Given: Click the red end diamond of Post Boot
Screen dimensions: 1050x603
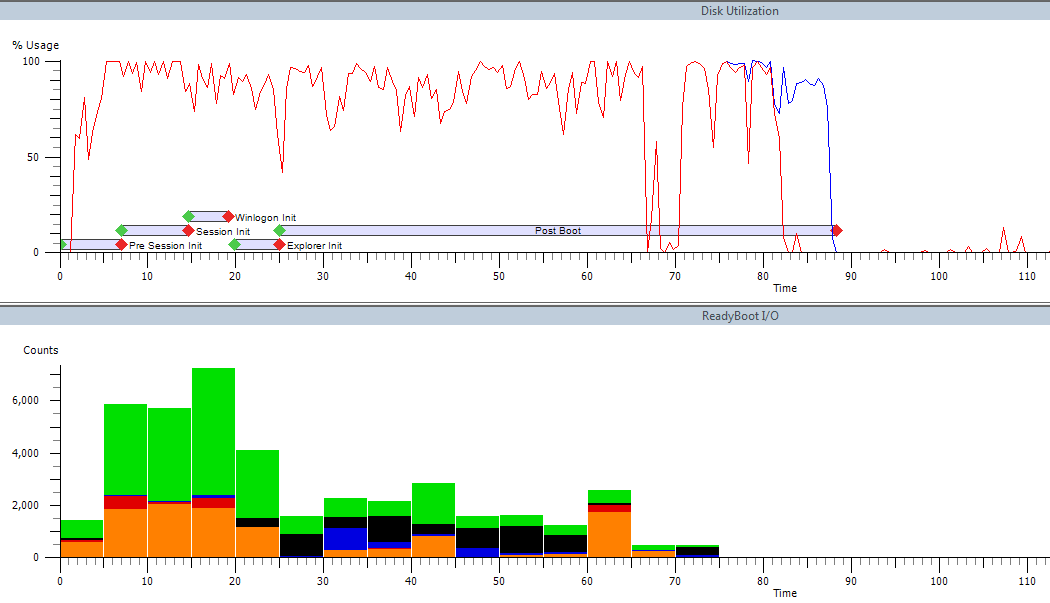Looking at the screenshot, I should click(x=837, y=231).
